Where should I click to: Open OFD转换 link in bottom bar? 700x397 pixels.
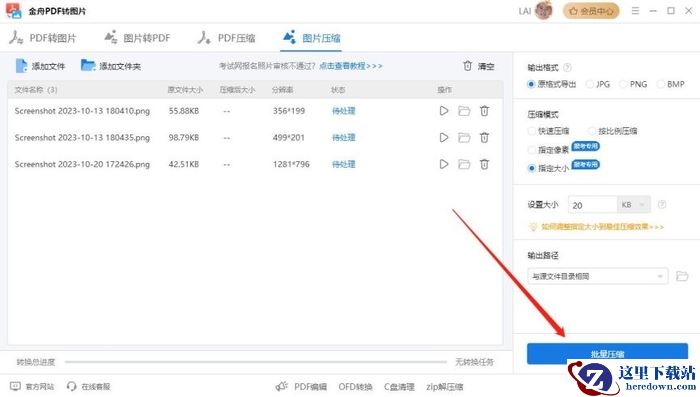355,386
